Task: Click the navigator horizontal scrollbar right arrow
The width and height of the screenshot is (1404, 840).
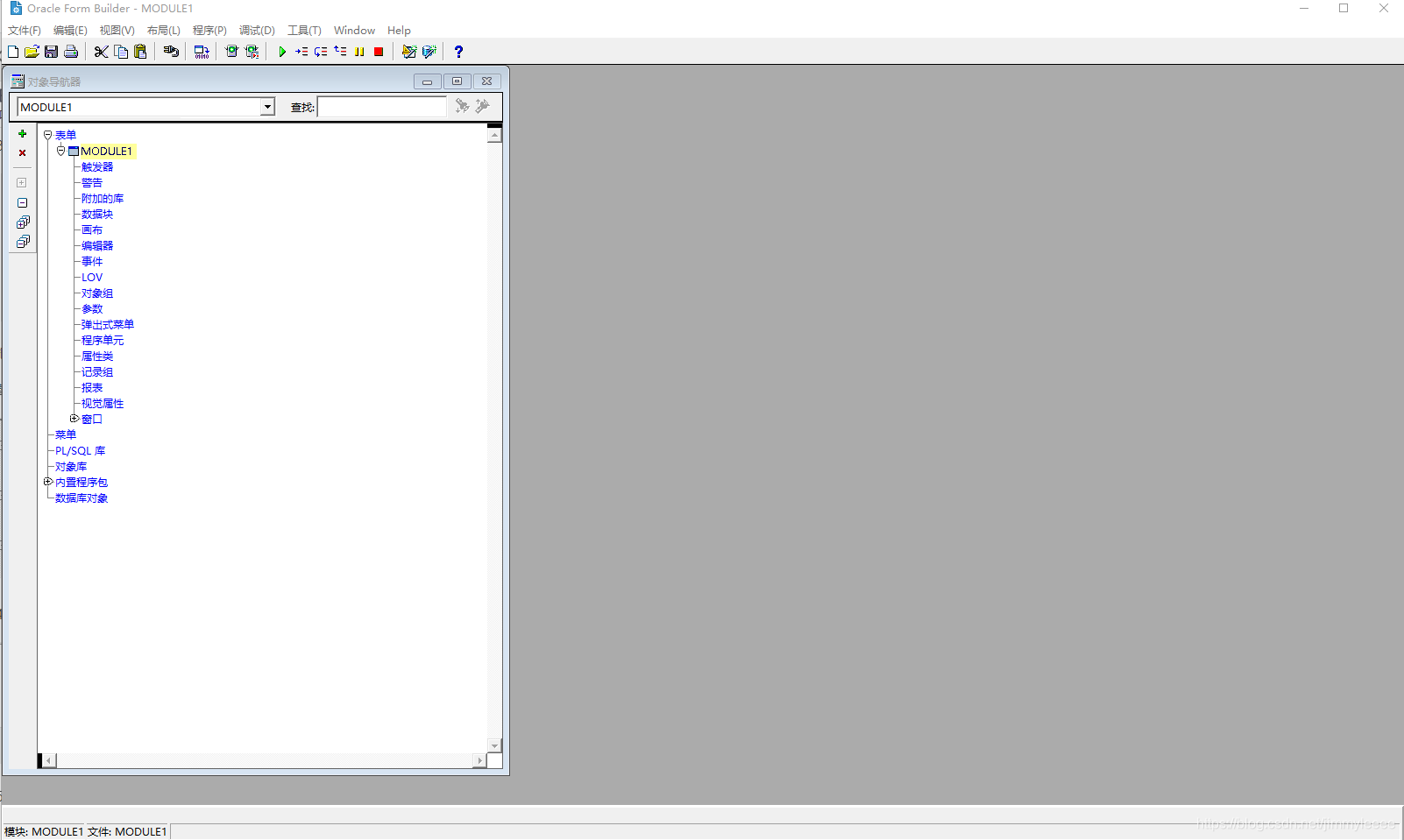Action: click(x=479, y=760)
